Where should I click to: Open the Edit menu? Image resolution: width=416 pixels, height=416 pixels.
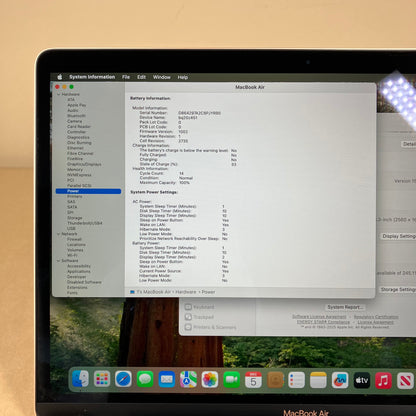pos(141,77)
